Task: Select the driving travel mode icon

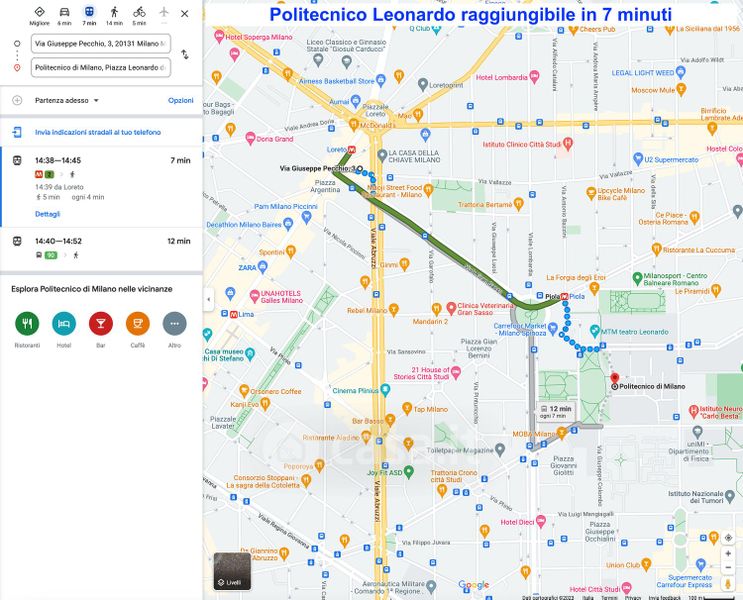Action: click(64, 12)
